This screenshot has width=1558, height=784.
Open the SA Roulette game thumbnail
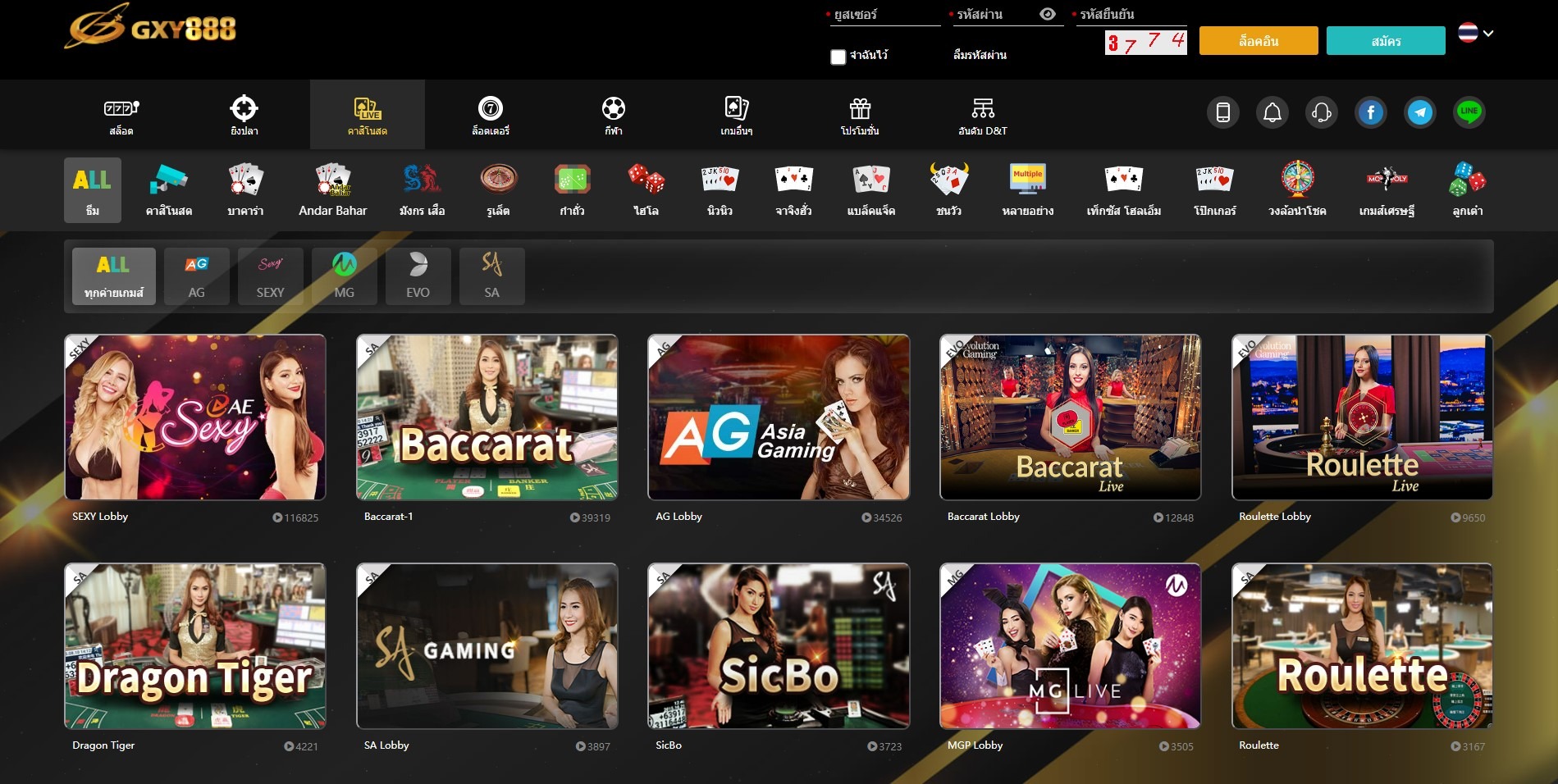pyautogui.click(x=1362, y=646)
